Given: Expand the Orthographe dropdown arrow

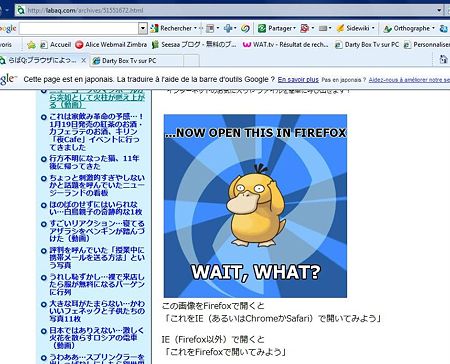Looking at the screenshot, I should click(x=433, y=28).
